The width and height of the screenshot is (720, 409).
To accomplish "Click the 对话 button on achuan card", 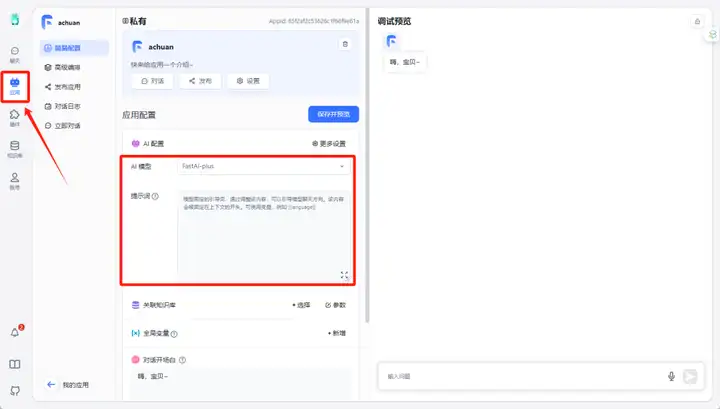I will [152, 81].
